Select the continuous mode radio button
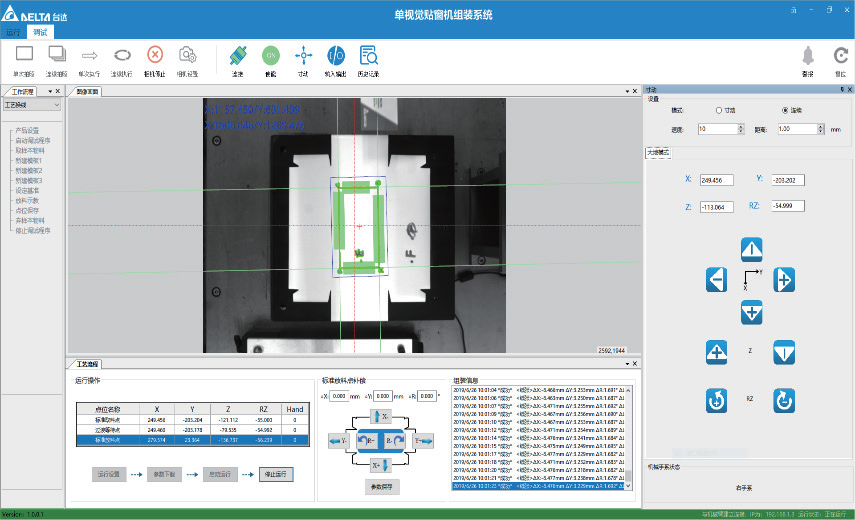 [785, 110]
